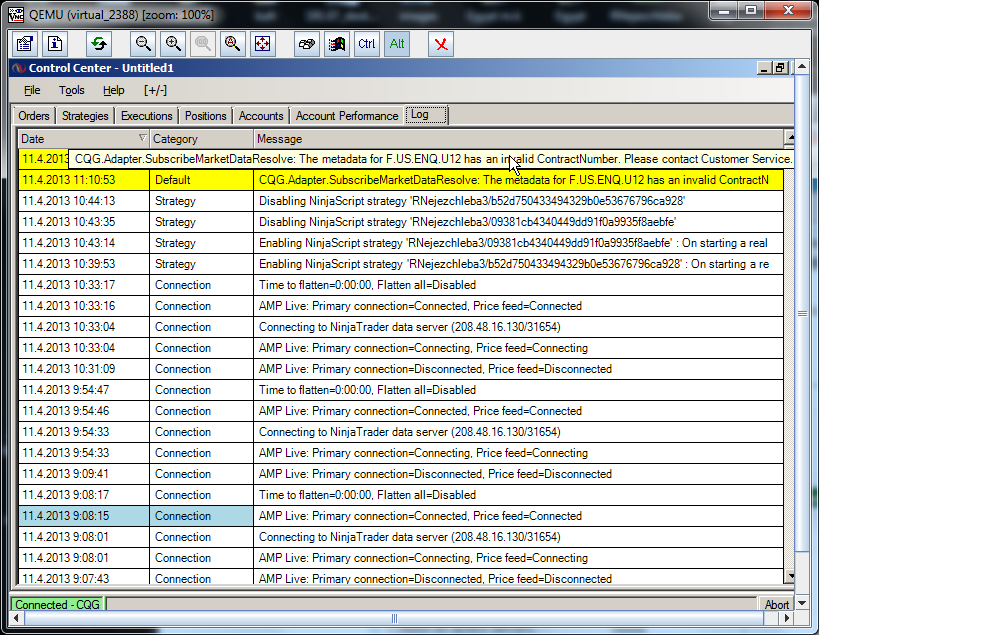Log table scrollbar down arrow
Viewport: 1008px width, 635px height.
(789, 577)
